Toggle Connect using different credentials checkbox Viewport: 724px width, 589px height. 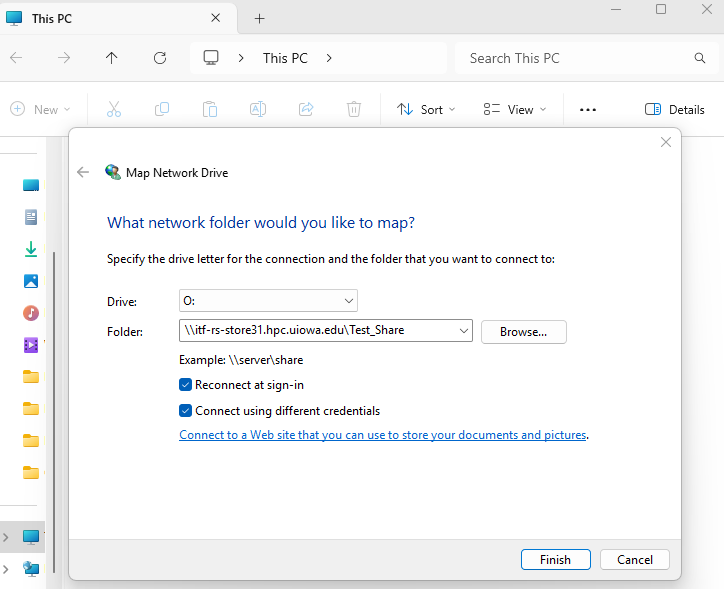click(x=185, y=411)
